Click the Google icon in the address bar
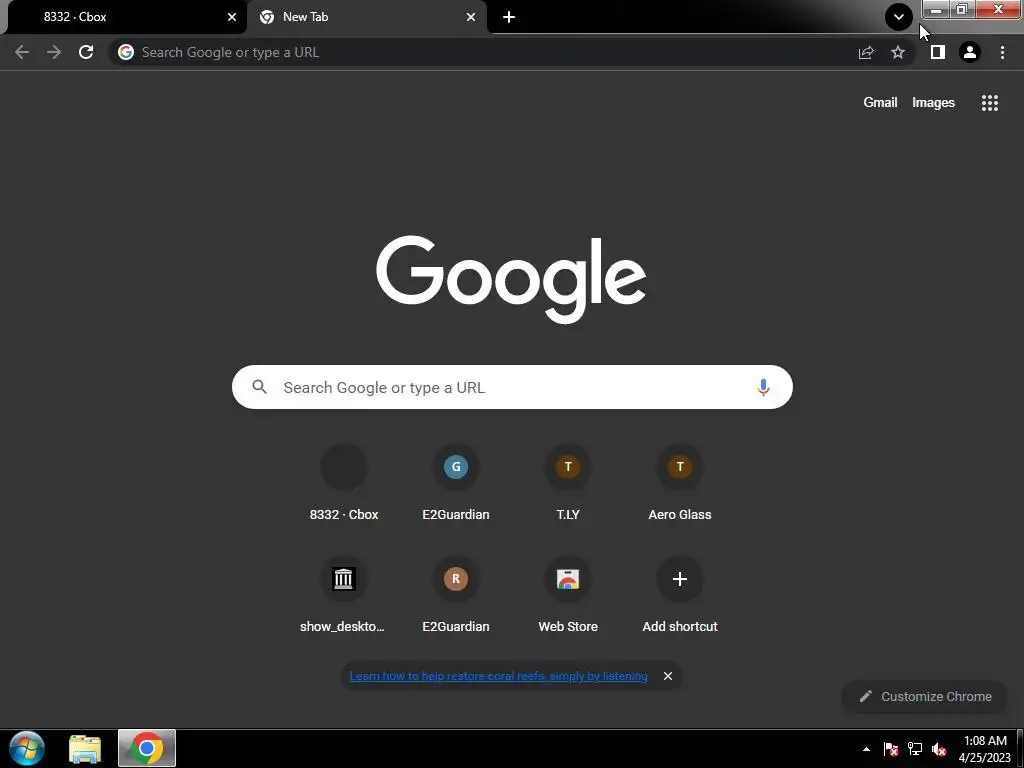The image size is (1024, 768). (126, 52)
